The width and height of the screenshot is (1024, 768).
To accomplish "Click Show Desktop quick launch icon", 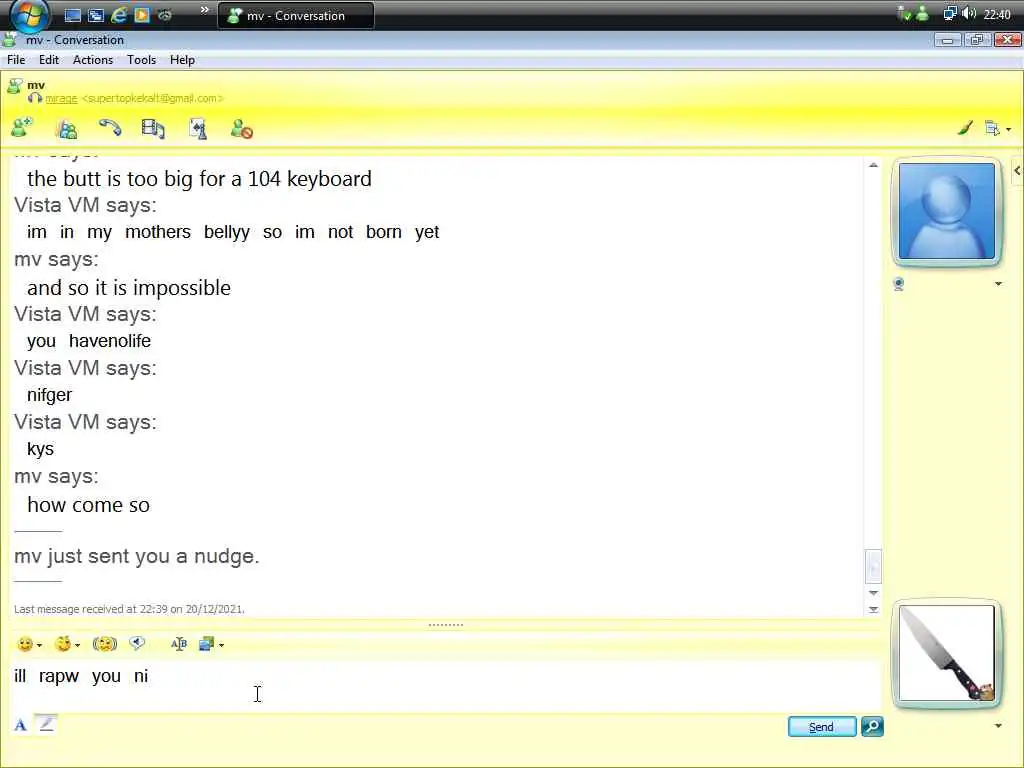I will (72, 15).
